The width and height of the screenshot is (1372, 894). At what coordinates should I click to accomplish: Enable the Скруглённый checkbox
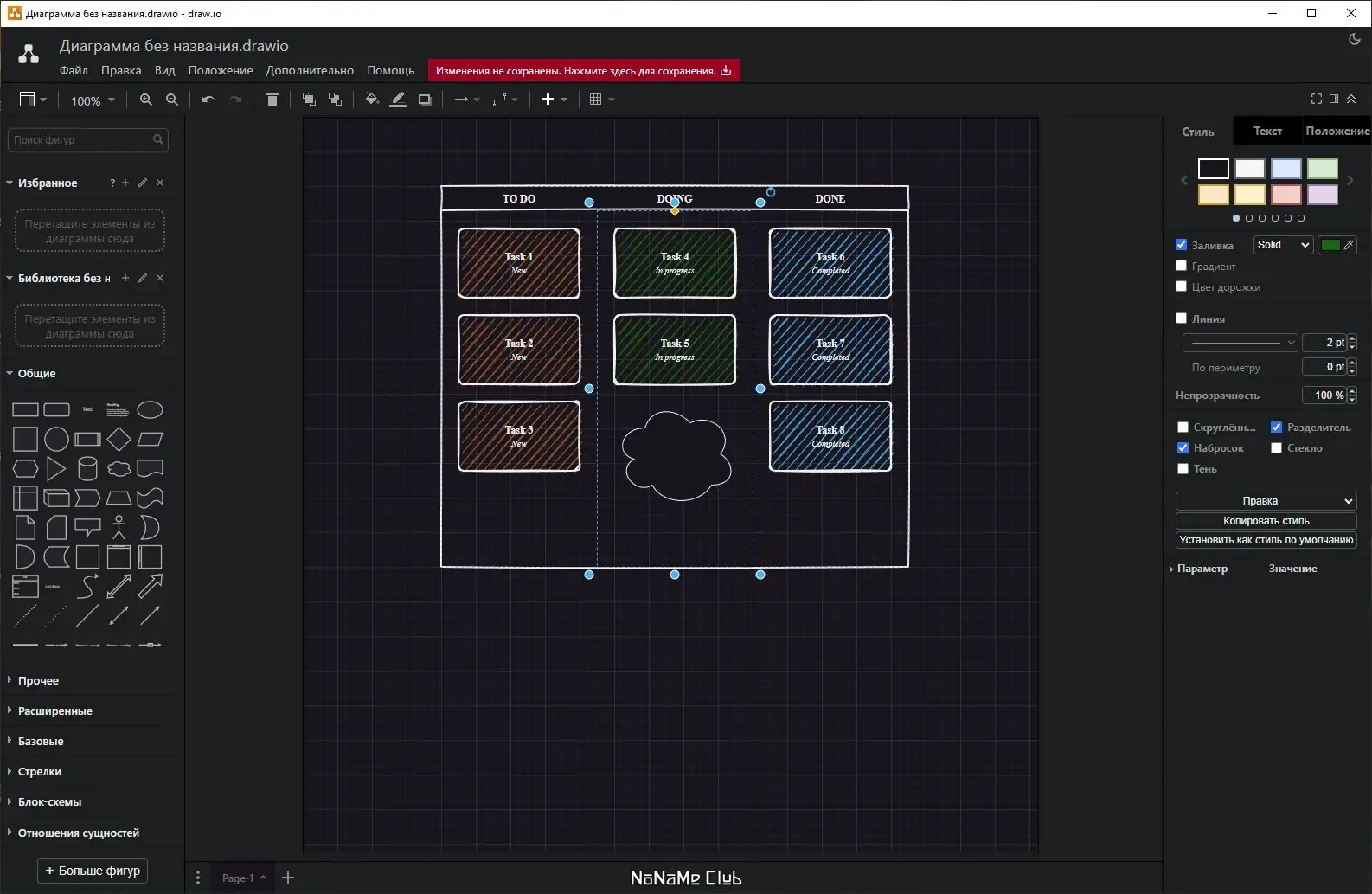[1183, 427]
